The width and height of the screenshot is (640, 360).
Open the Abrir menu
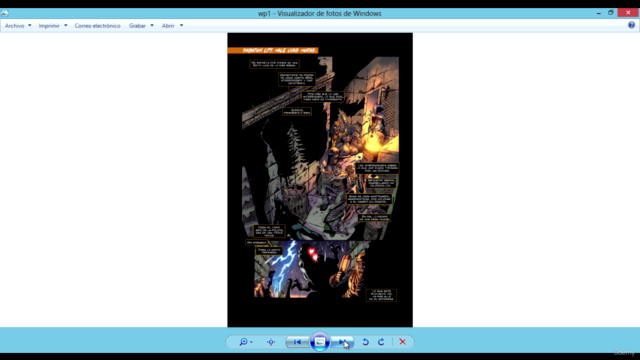168,26
